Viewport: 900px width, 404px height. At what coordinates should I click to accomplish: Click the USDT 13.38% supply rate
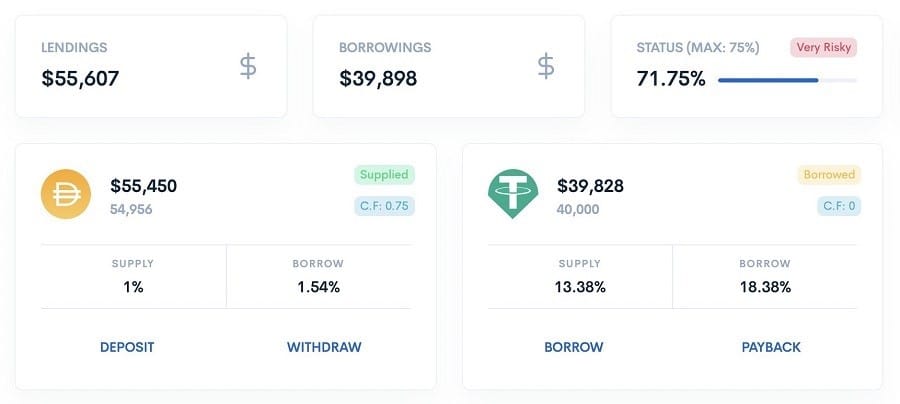tap(580, 287)
